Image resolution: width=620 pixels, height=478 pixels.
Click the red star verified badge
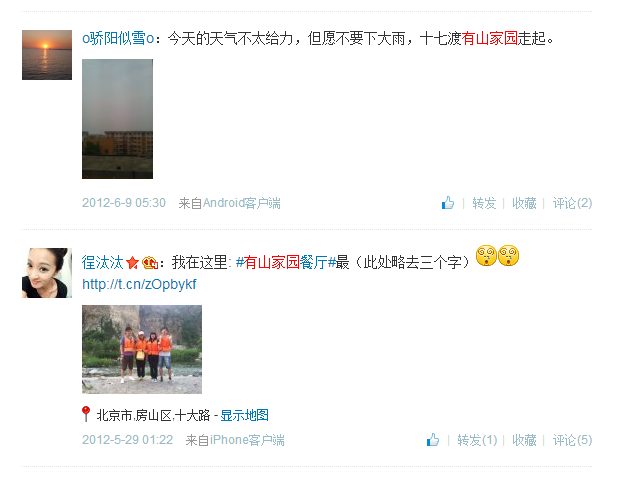pos(132,262)
